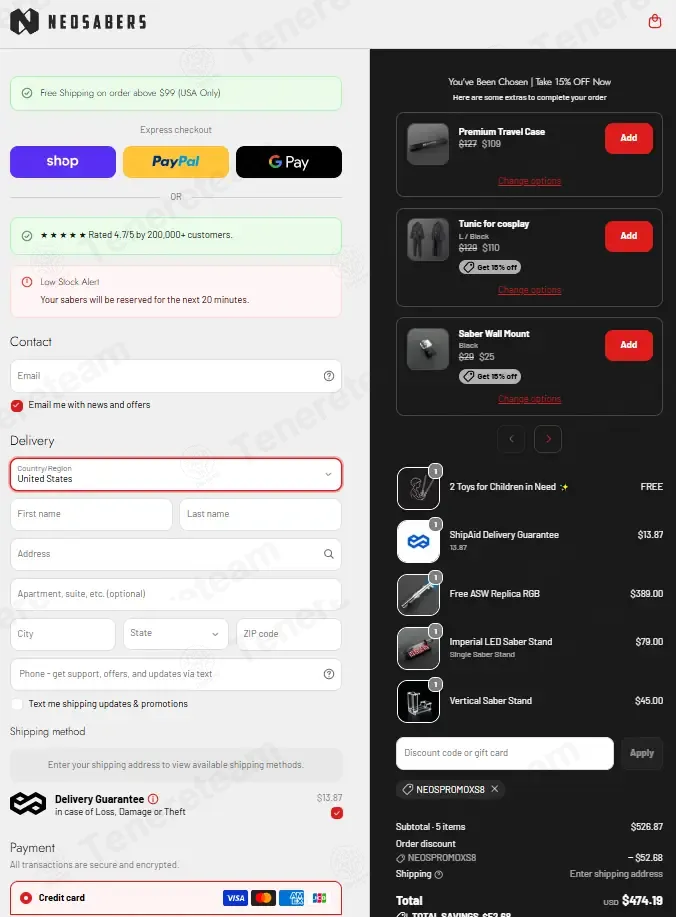Viewport: 676px width, 917px height.
Task: Apply the discount code
Action: point(641,753)
